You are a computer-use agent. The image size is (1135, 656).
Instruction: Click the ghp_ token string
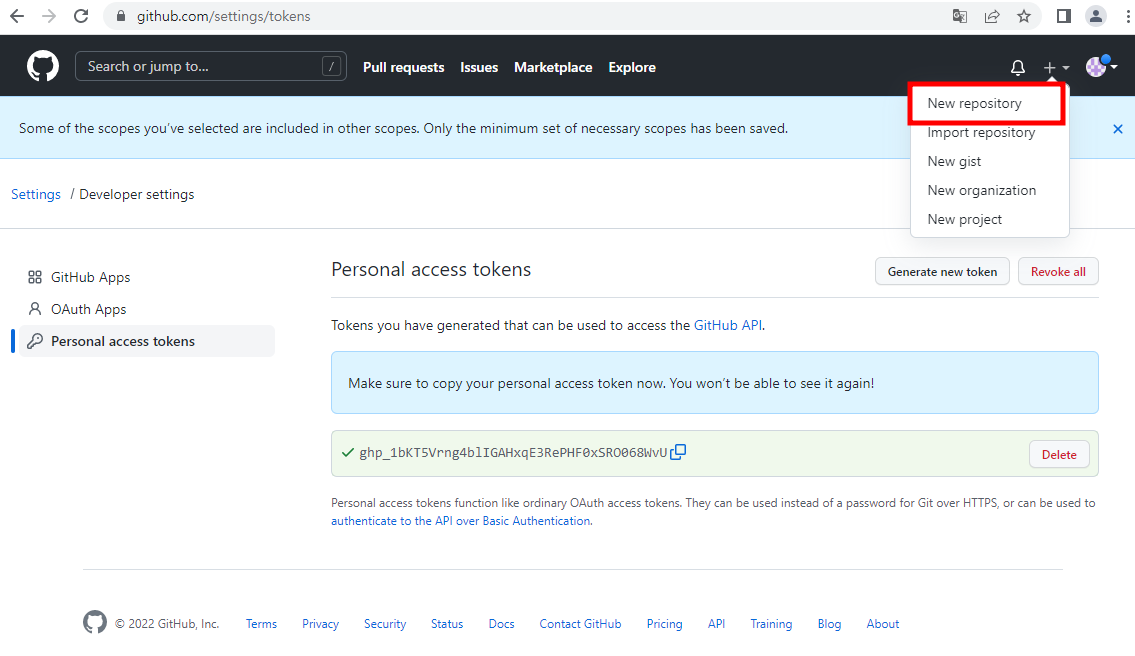pyautogui.click(x=513, y=453)
